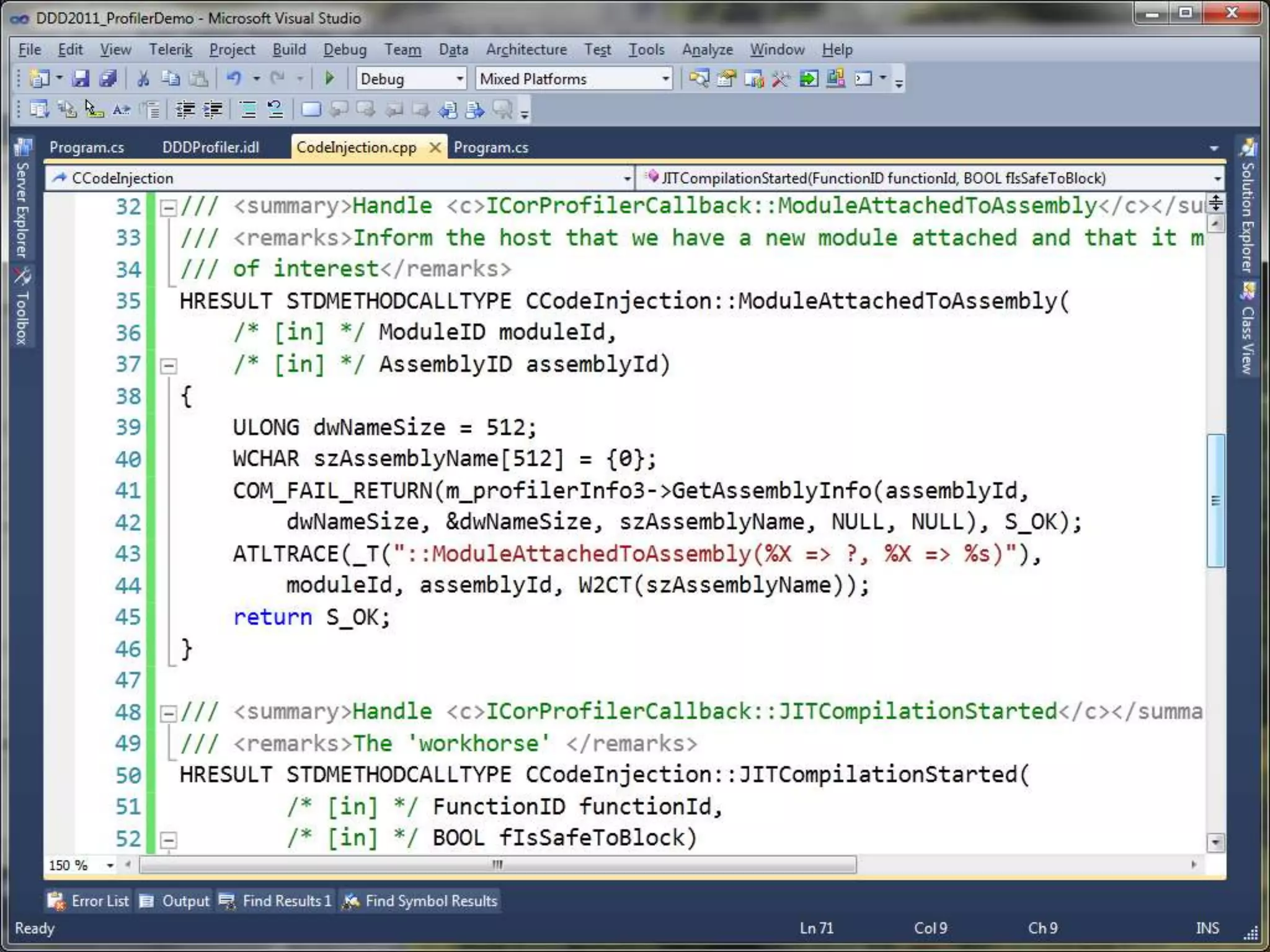The image size is (1270, 952).
Task: Show the Find Results 1 panel
Action: click(276, 901)
